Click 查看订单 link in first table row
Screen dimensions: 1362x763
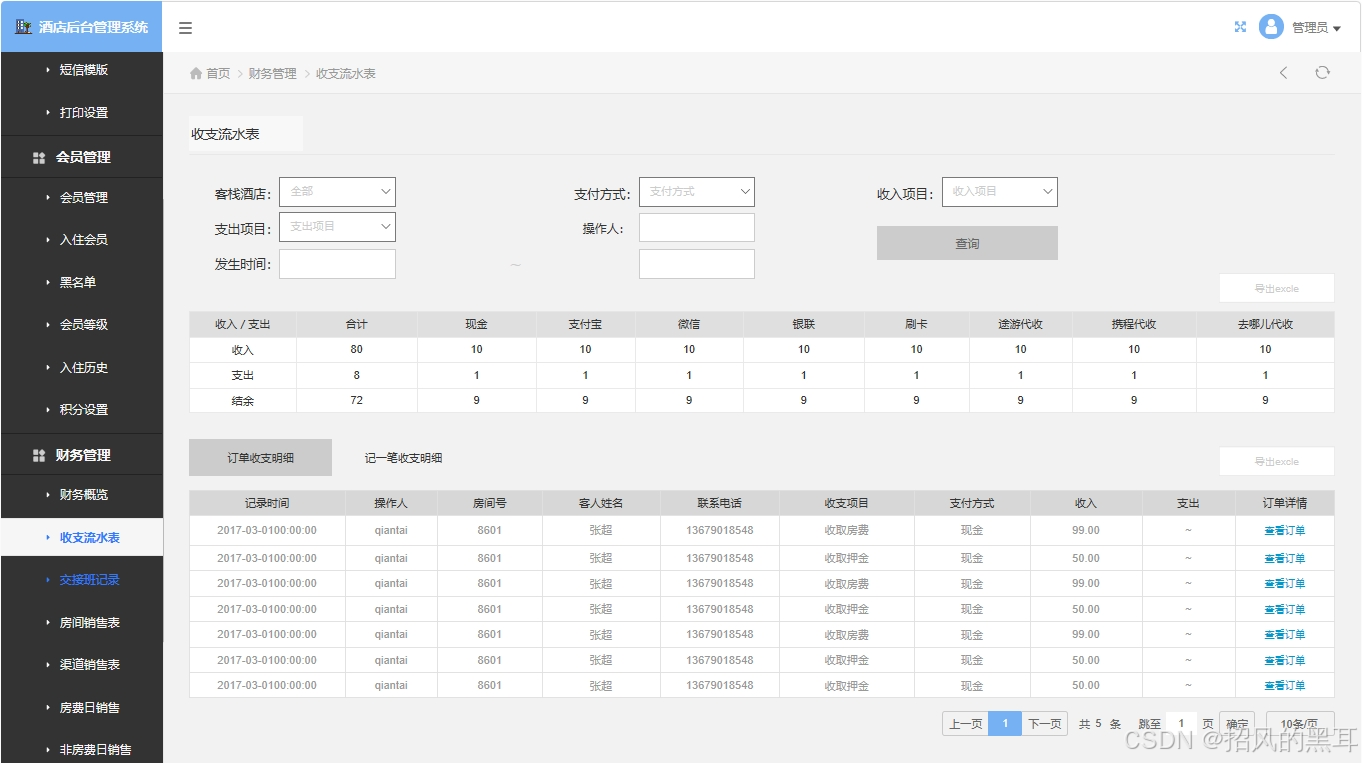click(x=1284, y=531)
